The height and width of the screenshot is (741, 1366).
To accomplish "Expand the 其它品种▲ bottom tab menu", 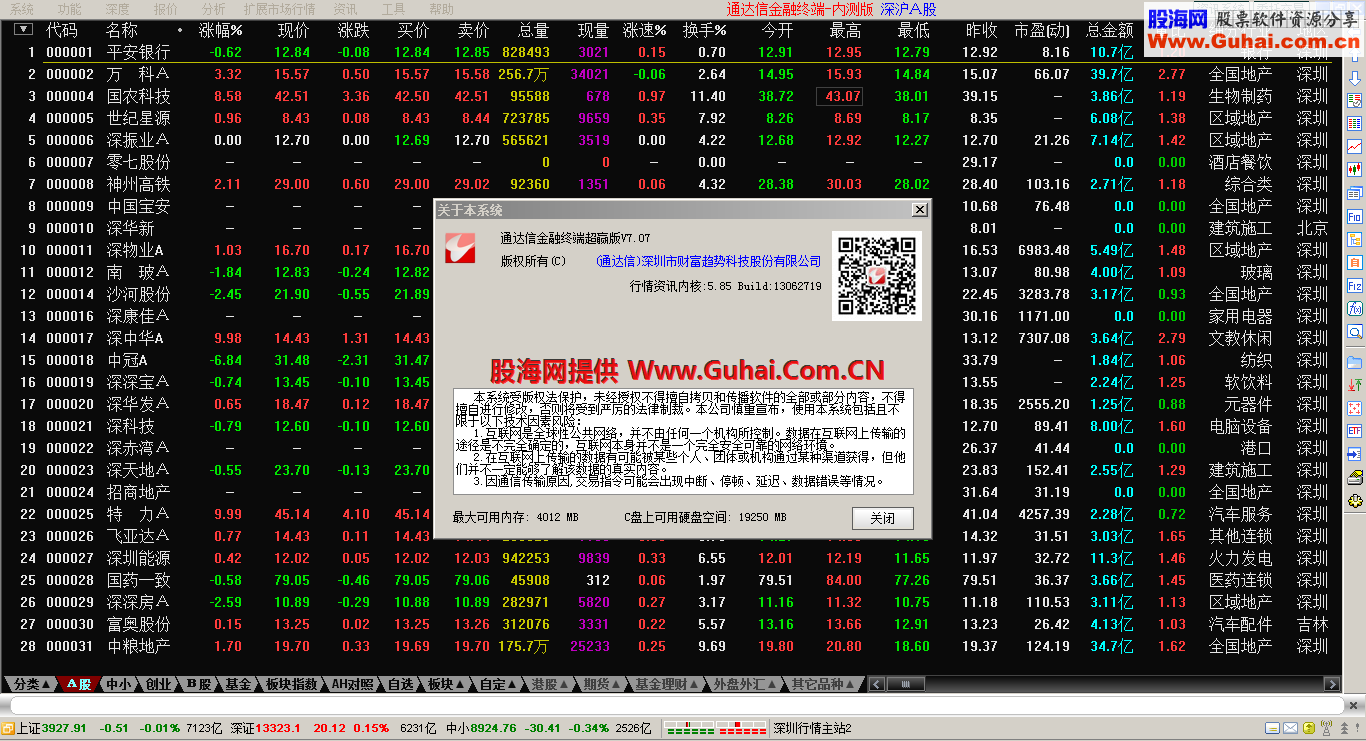I will [x=823, y=684].
